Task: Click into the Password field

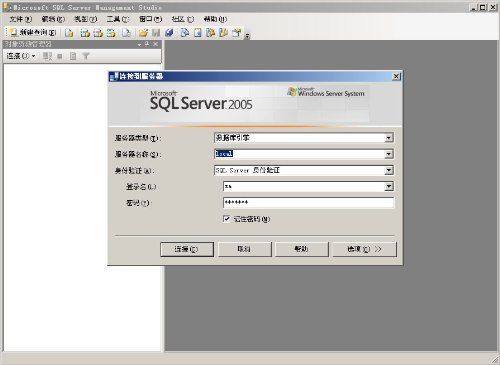Action: click(x=308, y=203)
